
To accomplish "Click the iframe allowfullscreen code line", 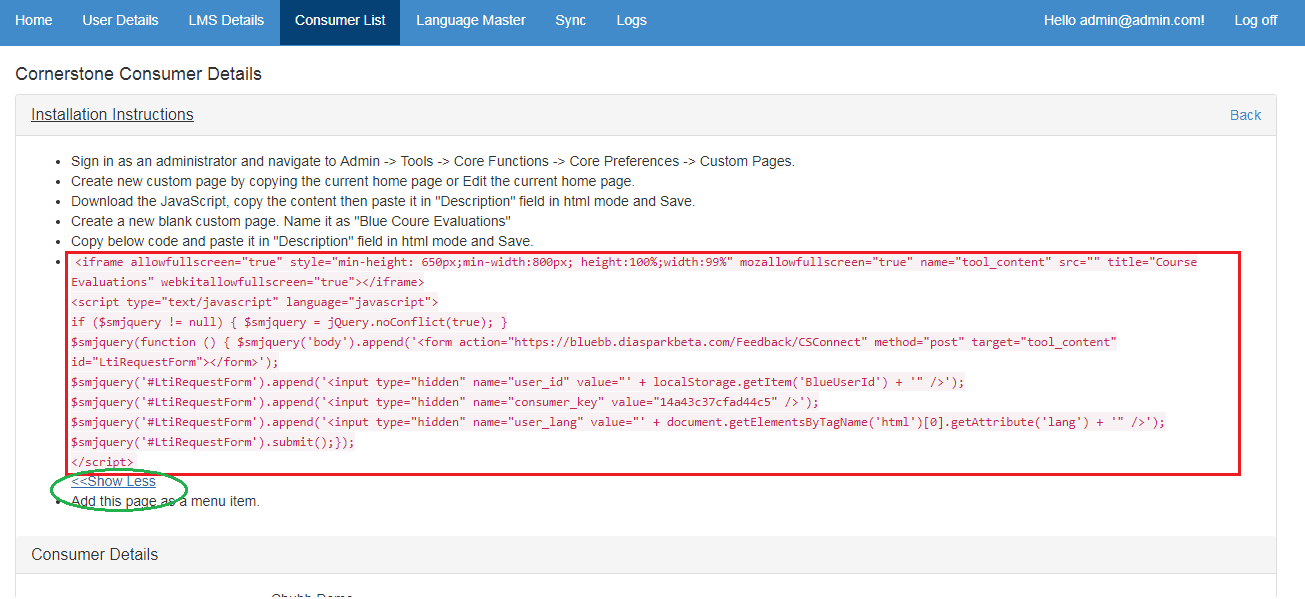I will click(x=634, y=272).
